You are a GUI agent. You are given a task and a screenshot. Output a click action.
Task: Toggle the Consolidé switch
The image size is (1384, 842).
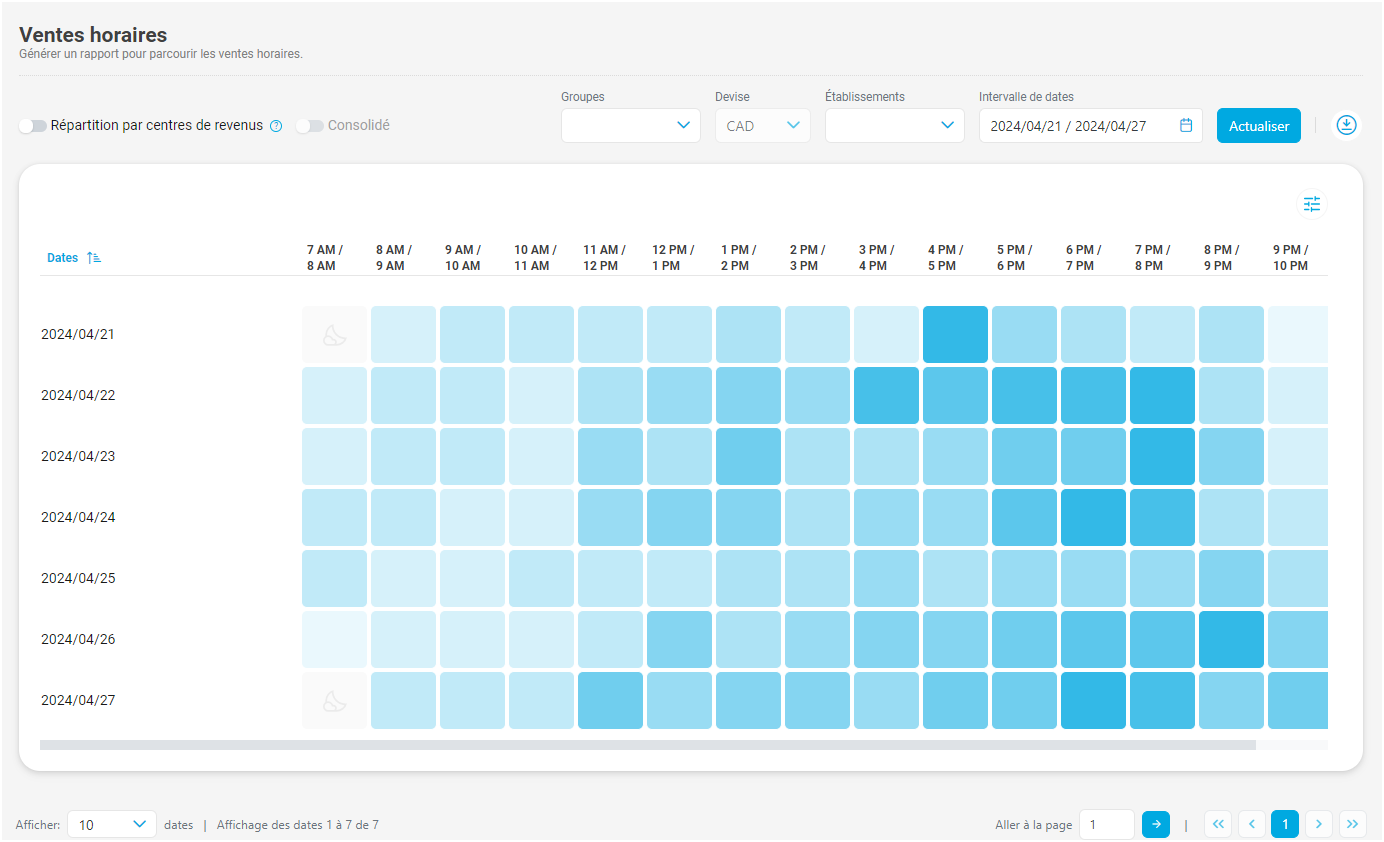click(310, 126)
